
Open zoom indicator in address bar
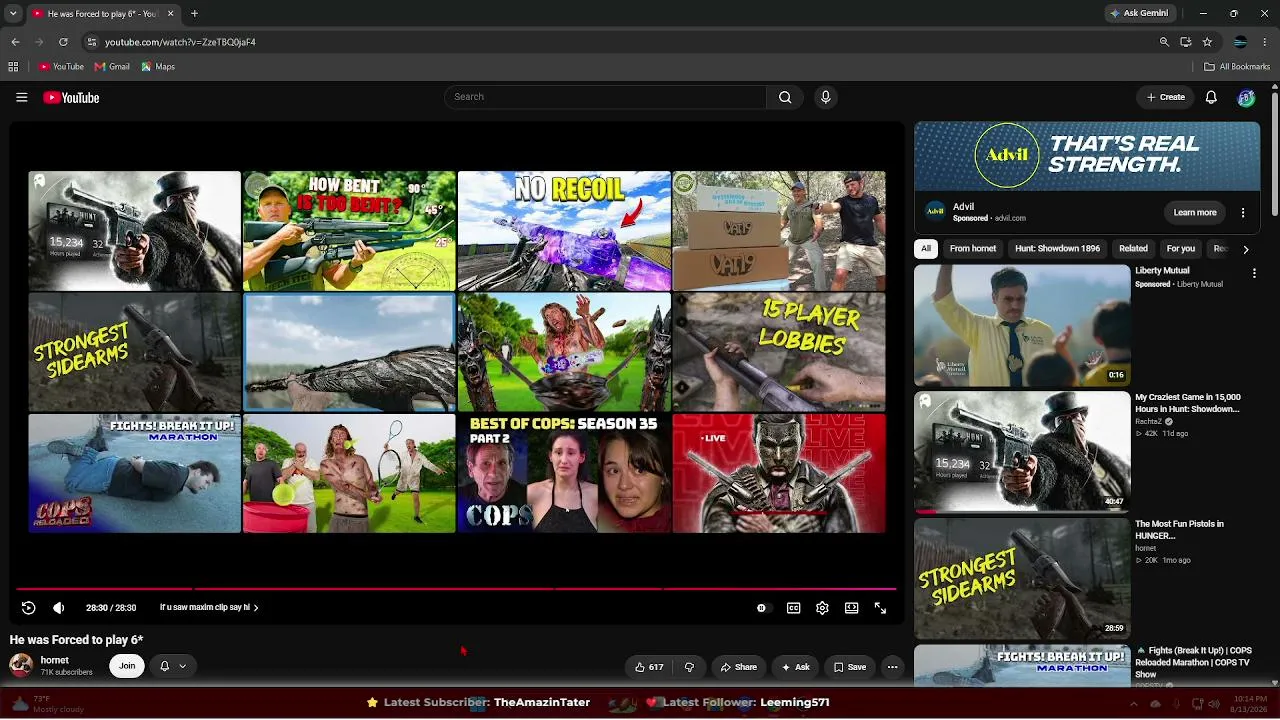click(1164, 42)
